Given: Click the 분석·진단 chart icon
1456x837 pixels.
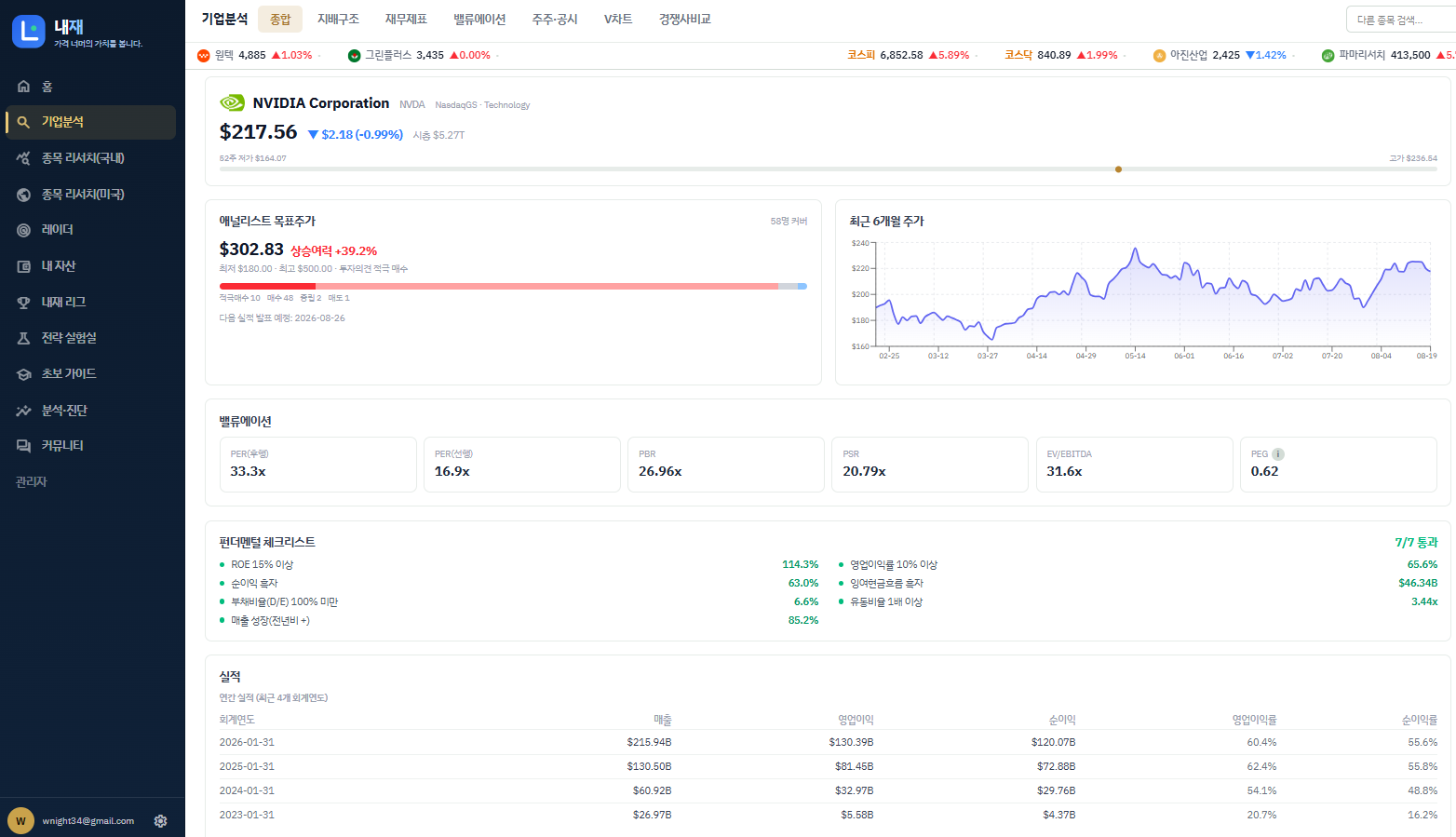Looking at the screenshot, I should [x=24, y=411].
